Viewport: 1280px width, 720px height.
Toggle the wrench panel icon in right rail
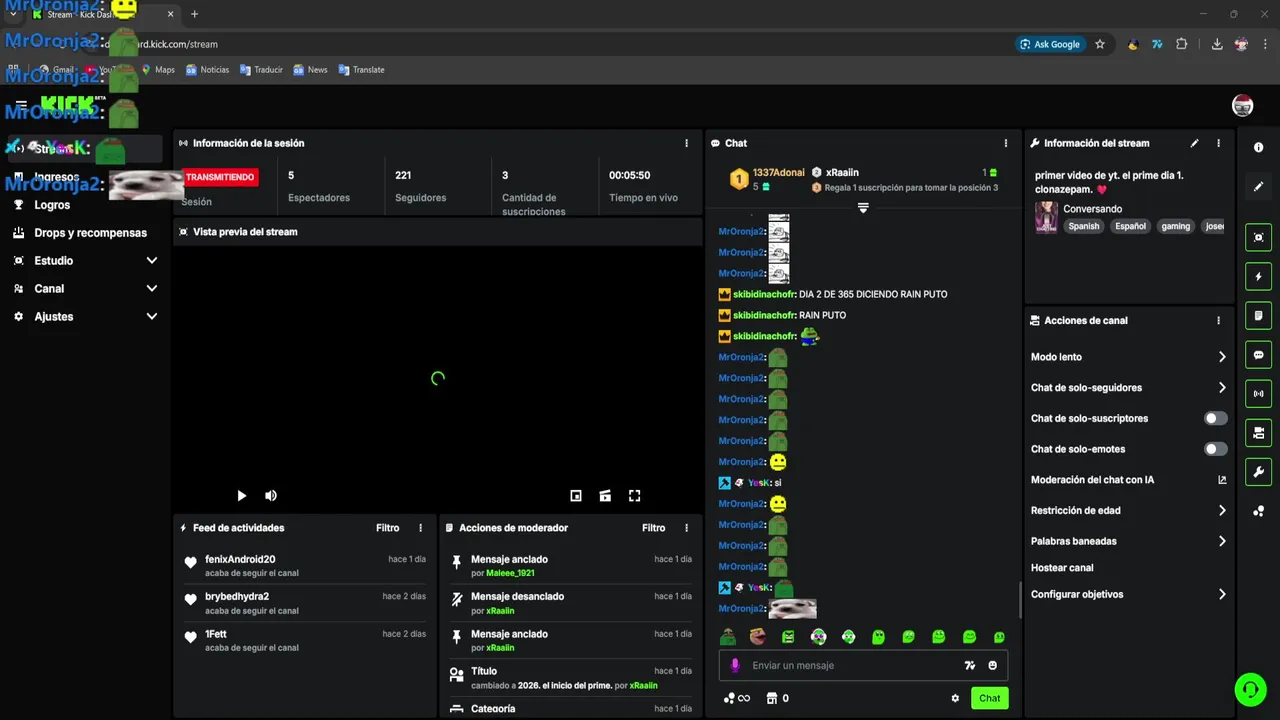click(1258, 472)
